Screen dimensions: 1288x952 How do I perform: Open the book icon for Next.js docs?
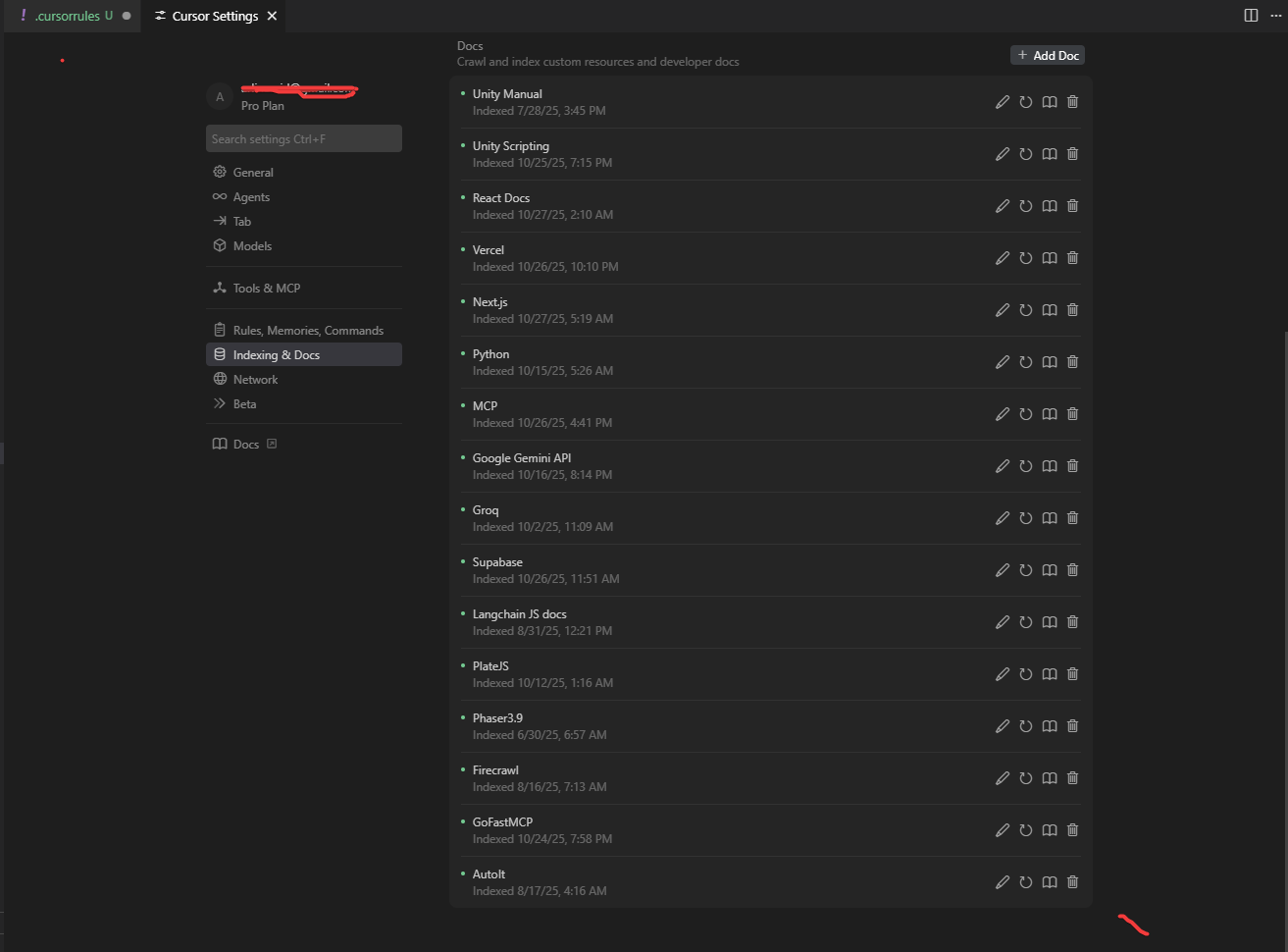point(1049,310)
